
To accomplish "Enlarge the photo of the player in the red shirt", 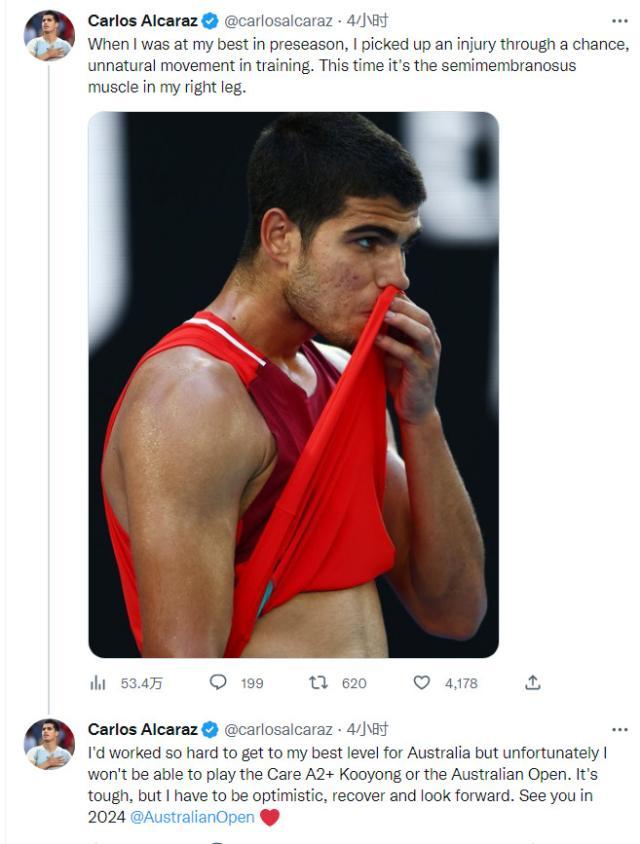I will (293, 385).
